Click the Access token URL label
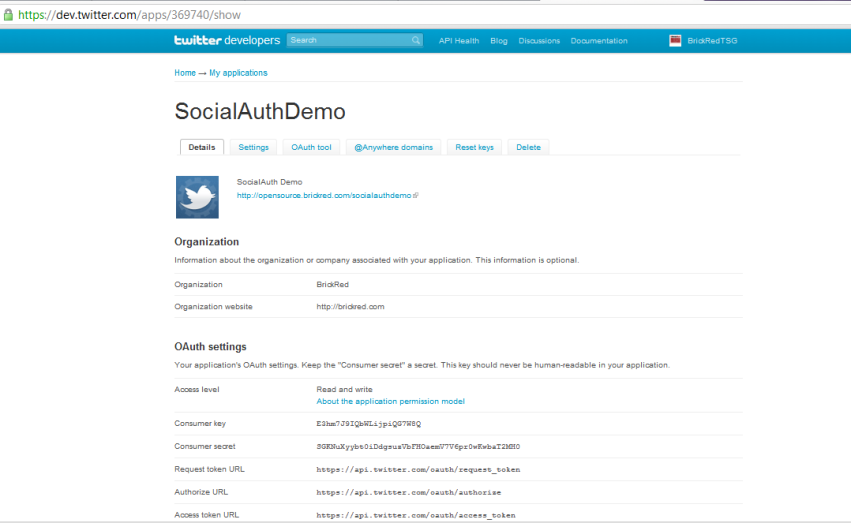This screenshot has height=523, width=851. coord(206,514)
